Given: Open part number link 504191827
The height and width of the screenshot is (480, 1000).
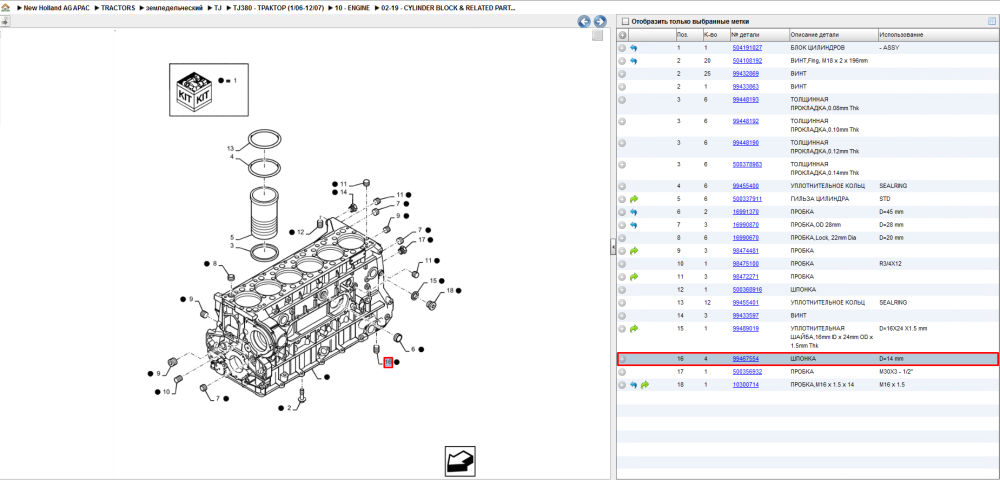Looking at the screenshot, I should point(747,48).
